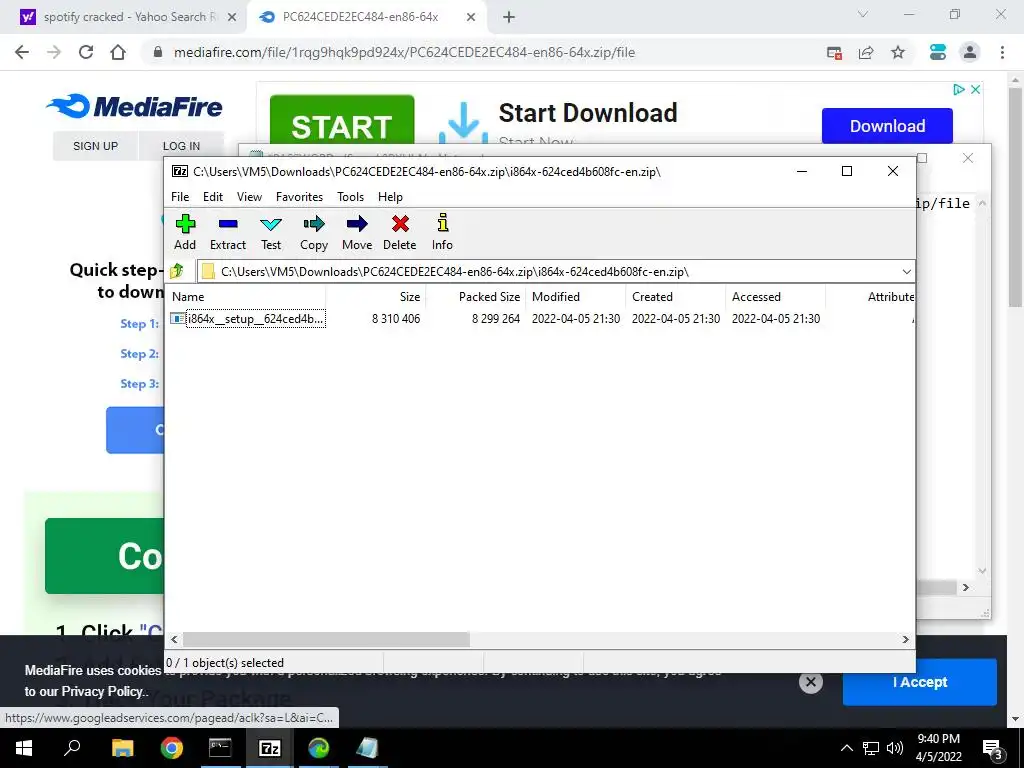This screenshot has width=1024, height=768.
Task: Click the AdChoices triangle icon
Action: 959,89
